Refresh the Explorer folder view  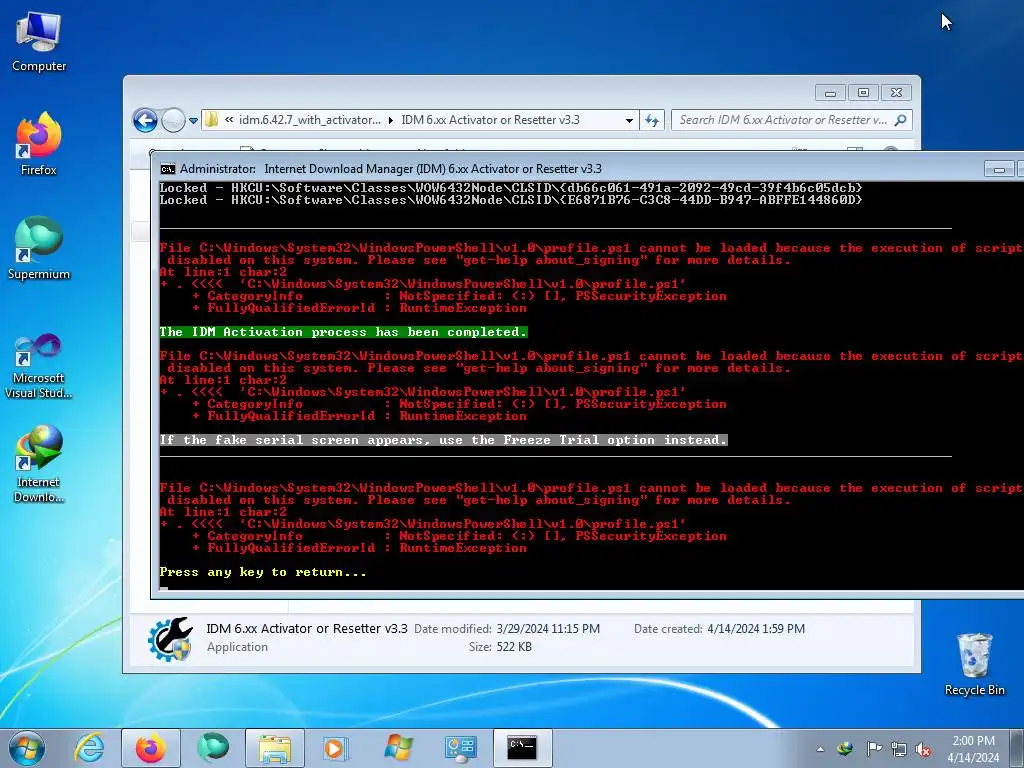point(652,120)
